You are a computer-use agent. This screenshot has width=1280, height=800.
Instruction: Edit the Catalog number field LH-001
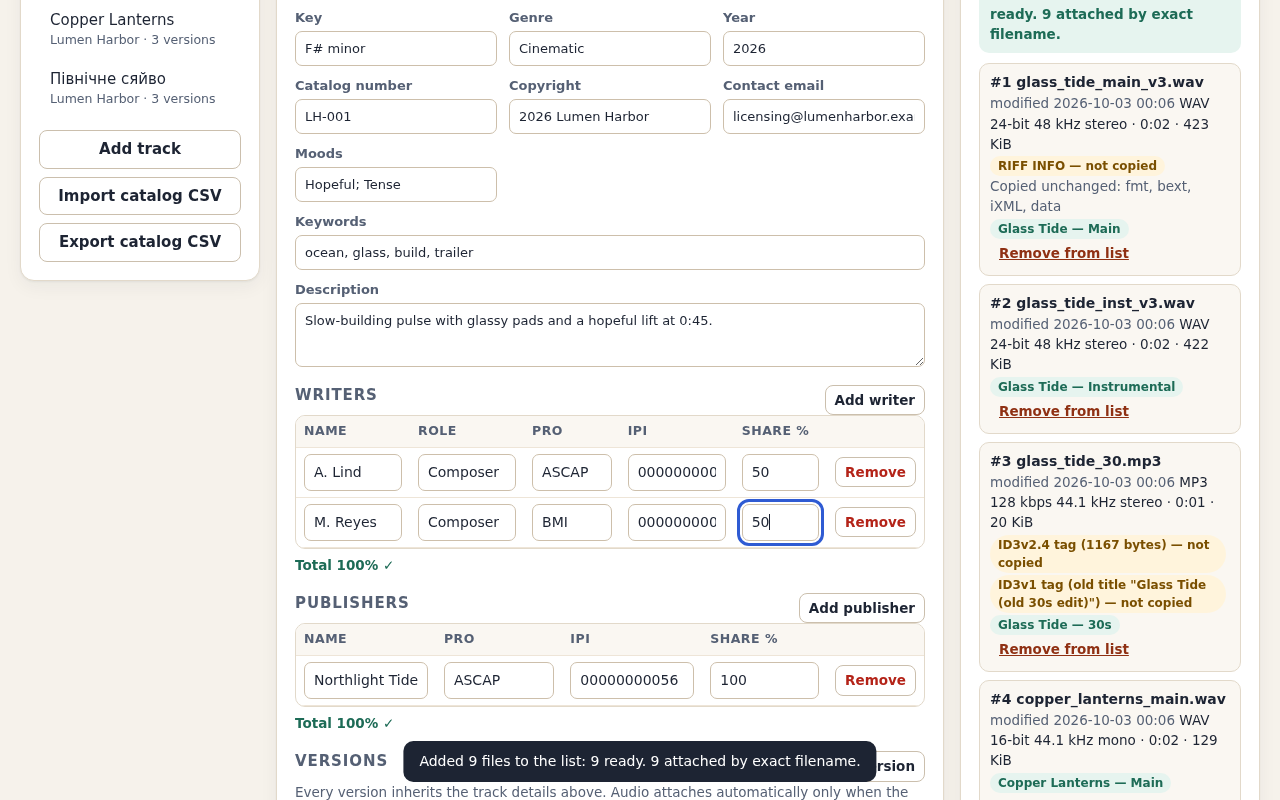pos(396,116)
